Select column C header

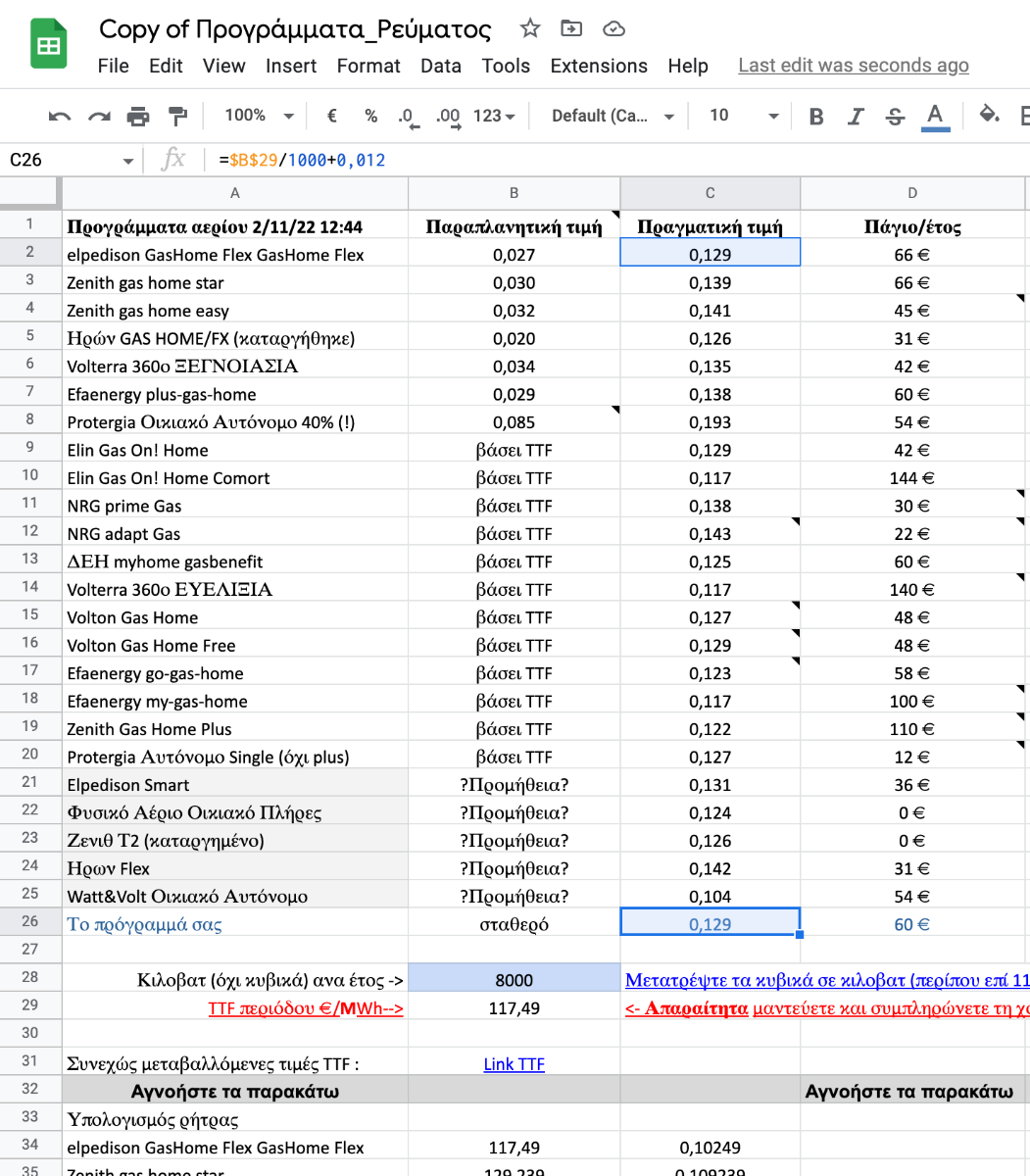coord(711,193)
